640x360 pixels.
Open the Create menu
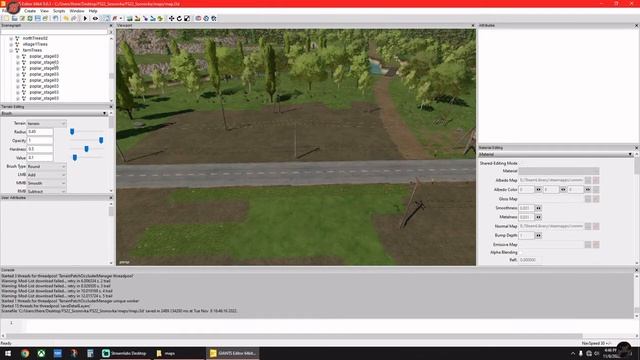click(30, 11)
